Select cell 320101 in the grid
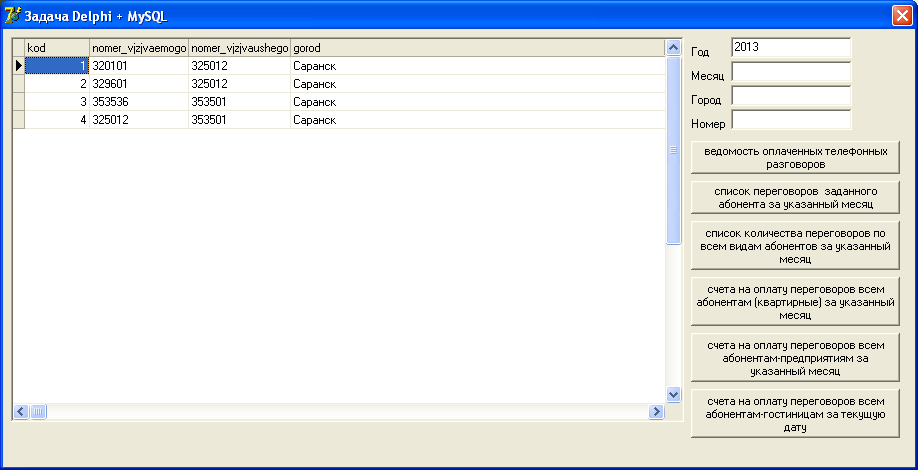This screenshot has height=470, width=918. point(139,66)
